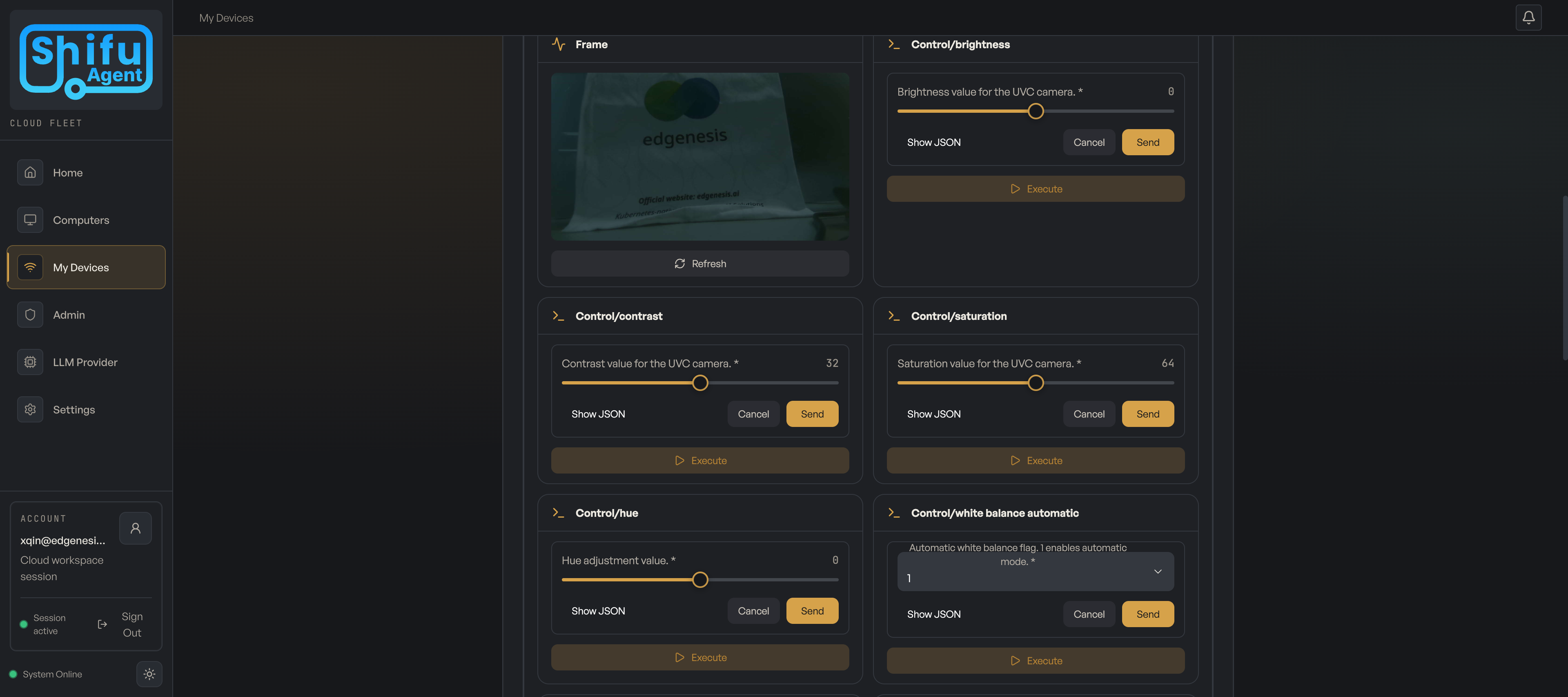Click the Admin shield icon

[x=30, y=314]
